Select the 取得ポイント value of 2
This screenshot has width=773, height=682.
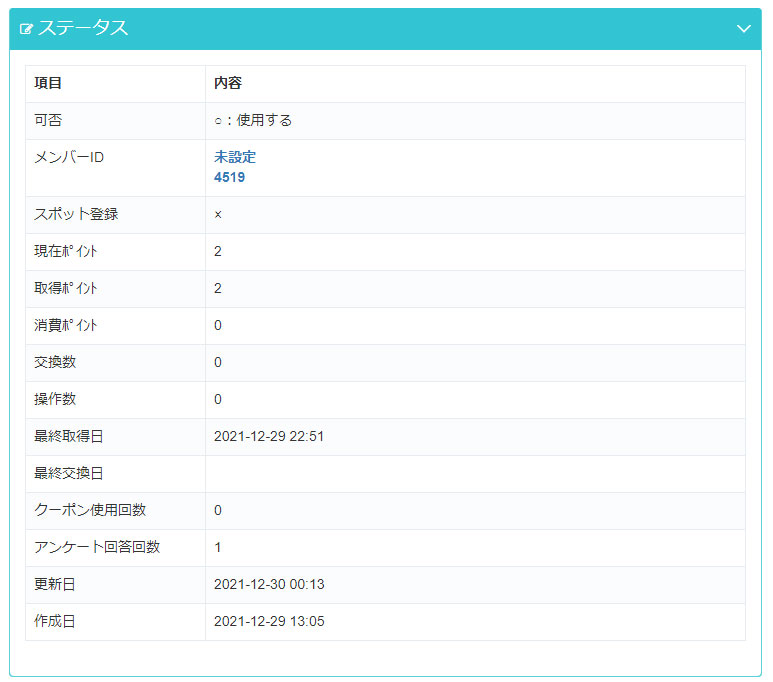(x=218, y=288)
